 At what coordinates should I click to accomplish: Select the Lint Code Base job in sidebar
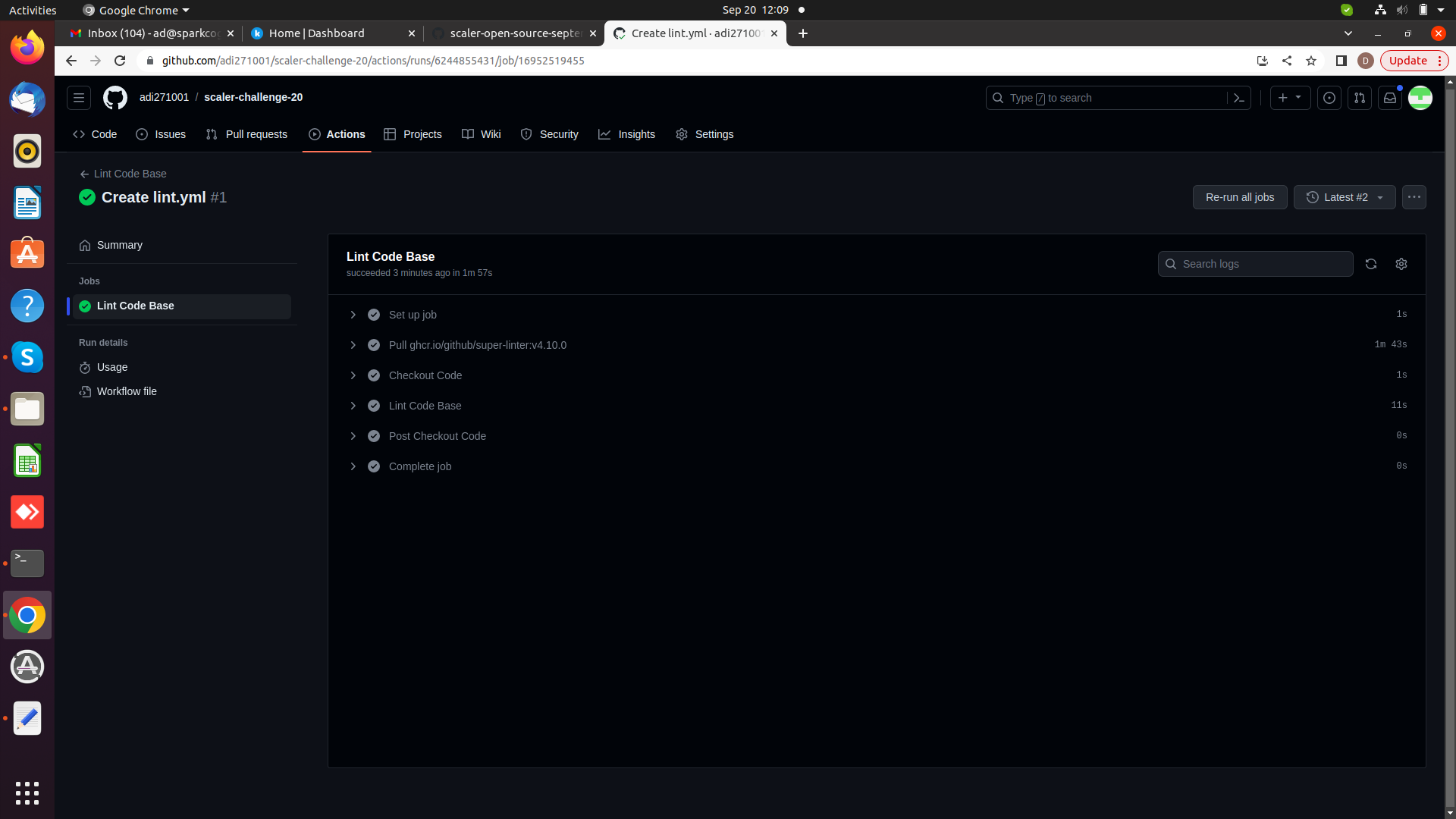(x=135, y=306)
